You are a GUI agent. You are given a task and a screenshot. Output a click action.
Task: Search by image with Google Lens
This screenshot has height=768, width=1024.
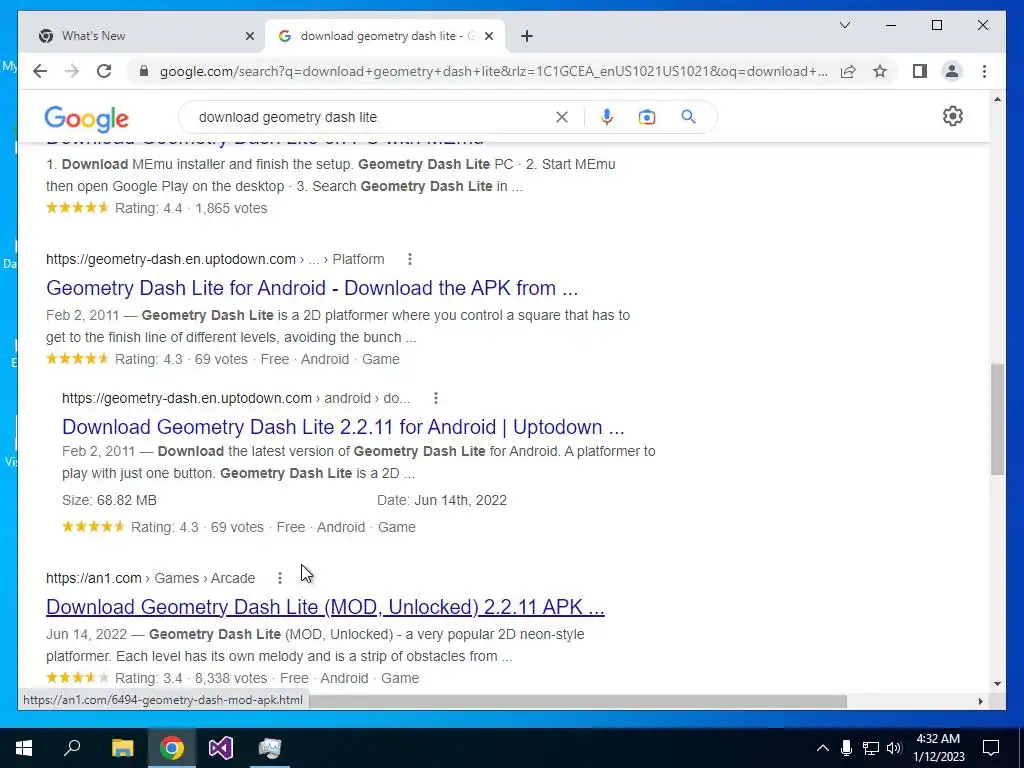[x=647, y=117]
